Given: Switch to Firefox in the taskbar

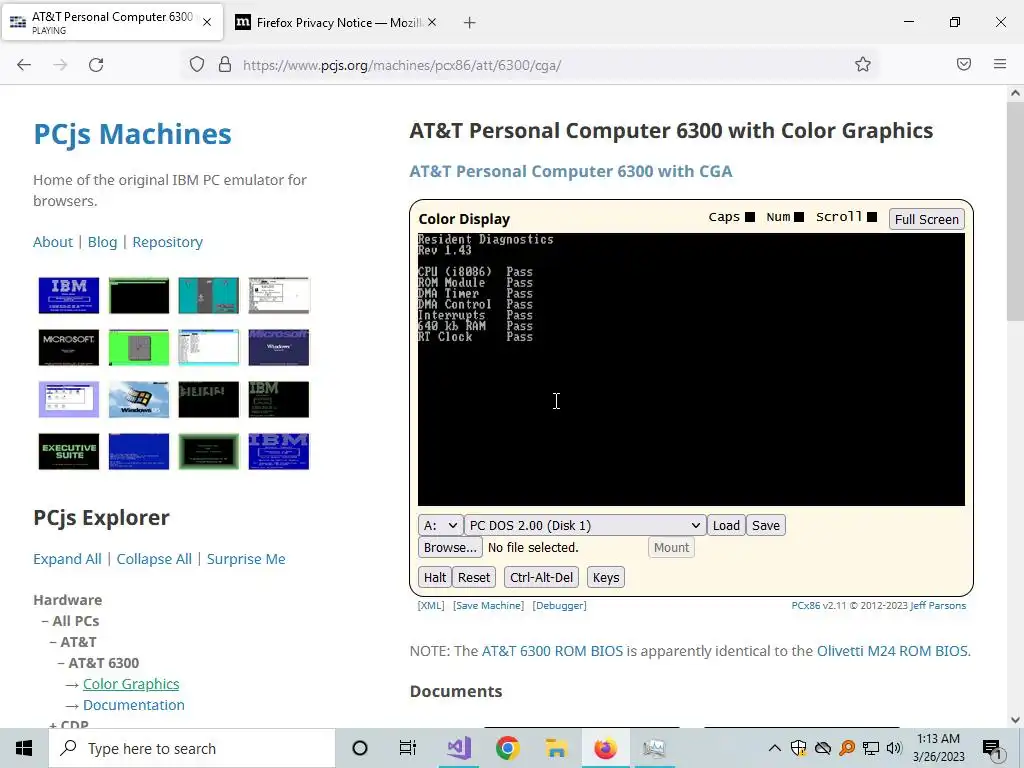Looking at the screenshot, I should (x=605, y=748).
